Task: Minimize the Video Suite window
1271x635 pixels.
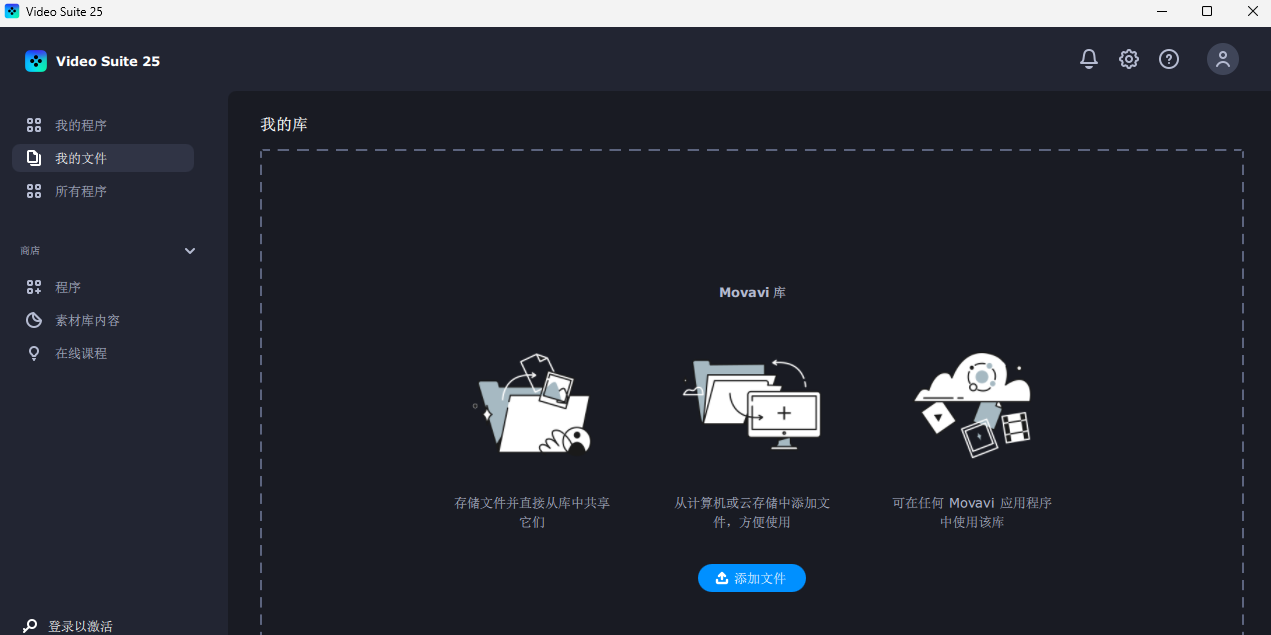Action: point(1161,12)
